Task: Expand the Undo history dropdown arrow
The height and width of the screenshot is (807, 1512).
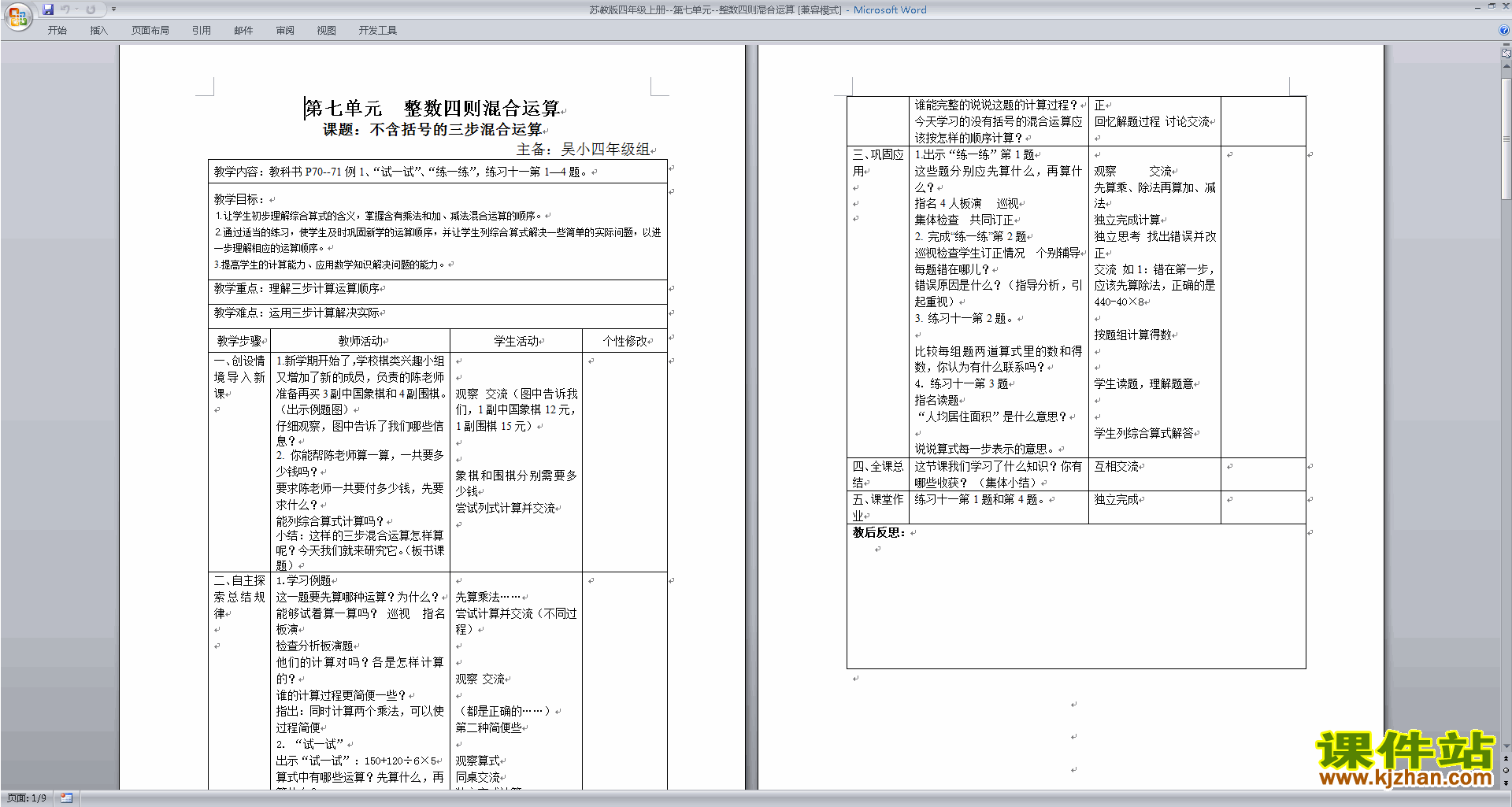Action: click(x=76, y=9)
